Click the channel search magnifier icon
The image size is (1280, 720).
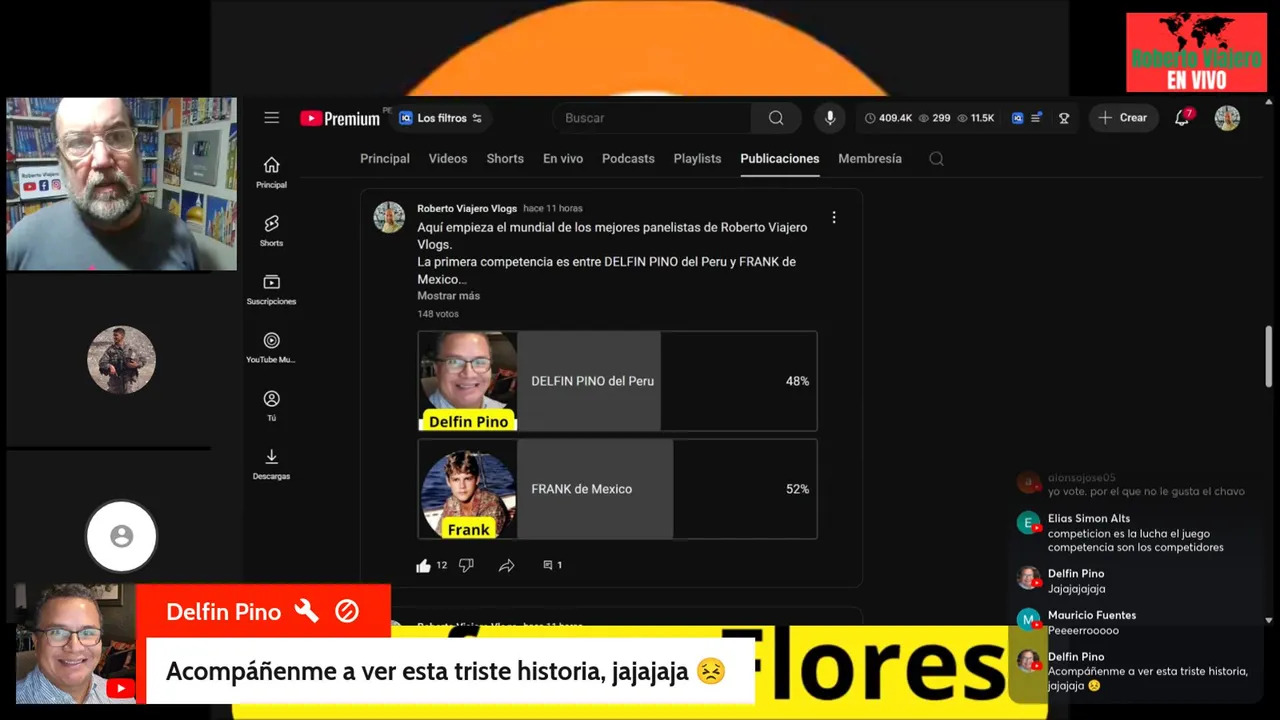[x=936, y=159]
